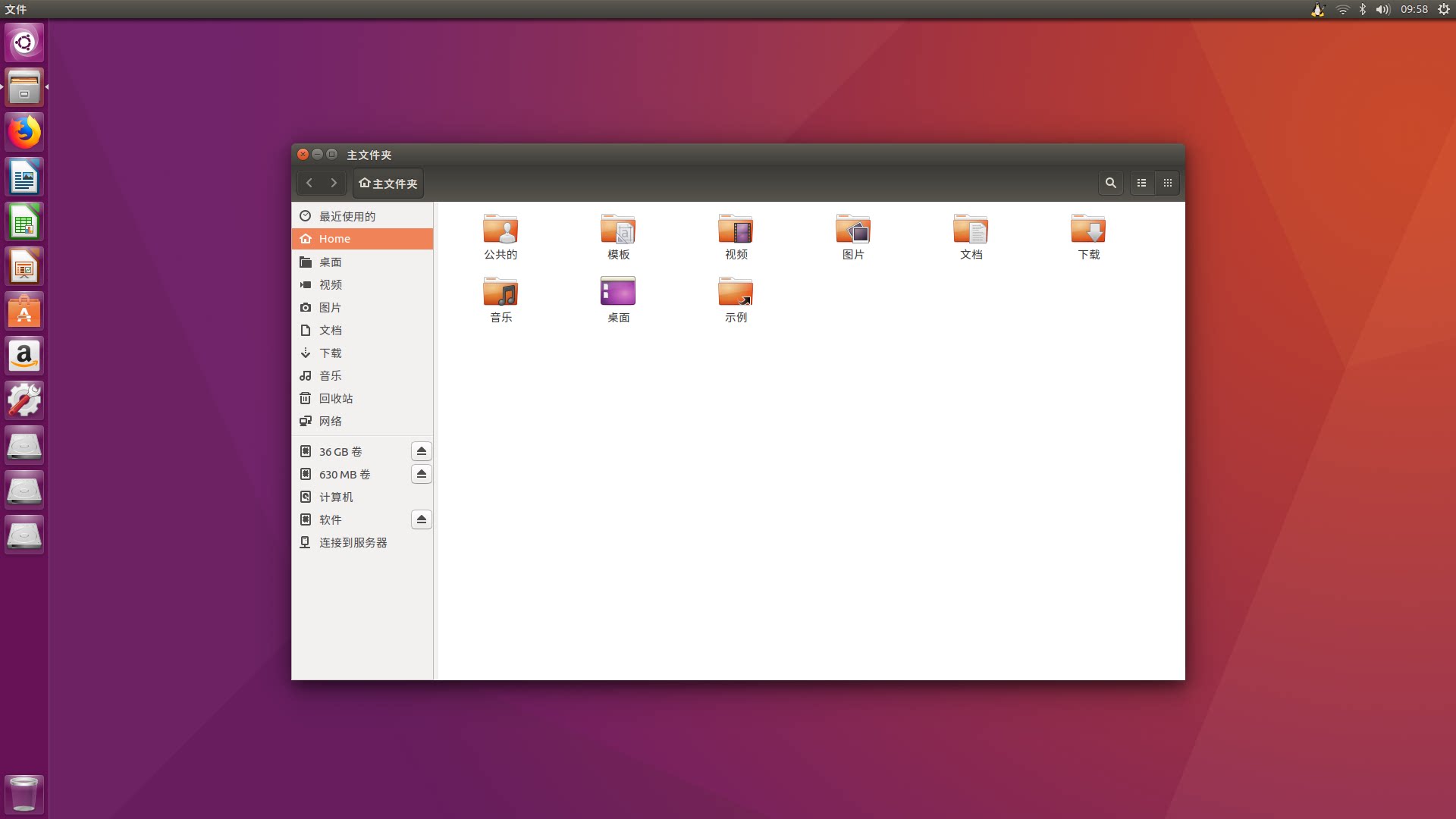This screenshot has height=819, width=1456.
Task: Select the 下载 folder icon
Action: (x=1088, y=229)
